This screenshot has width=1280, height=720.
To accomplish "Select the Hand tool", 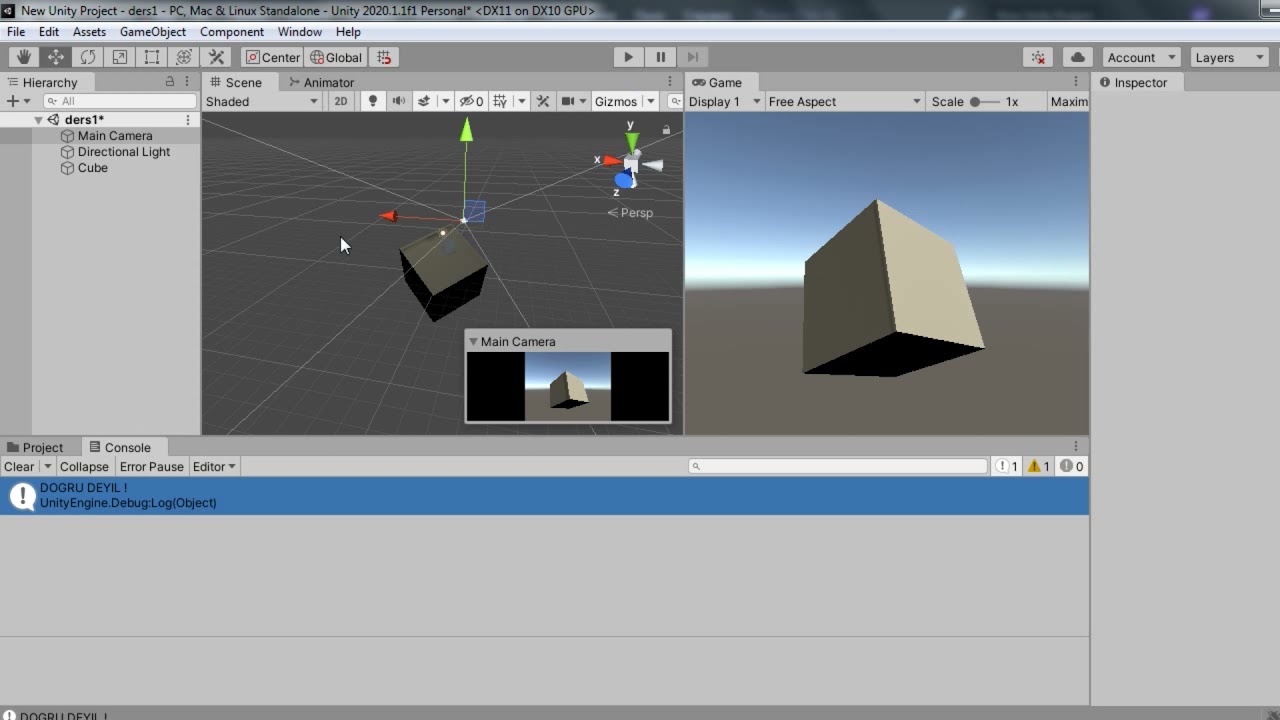I will click(x=24, y=57).
